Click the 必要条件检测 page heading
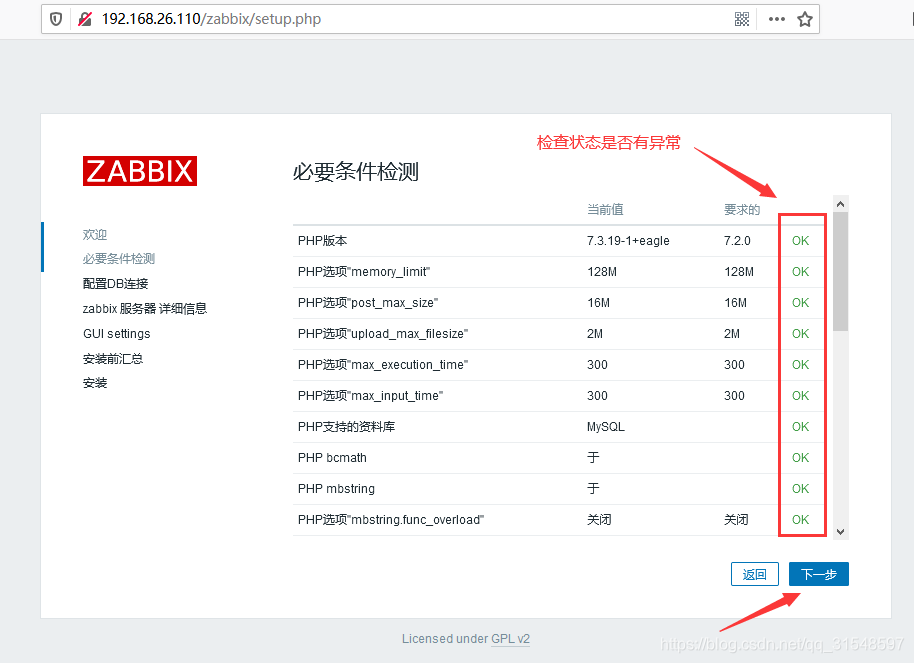914x663 pixels. point(356,171)
